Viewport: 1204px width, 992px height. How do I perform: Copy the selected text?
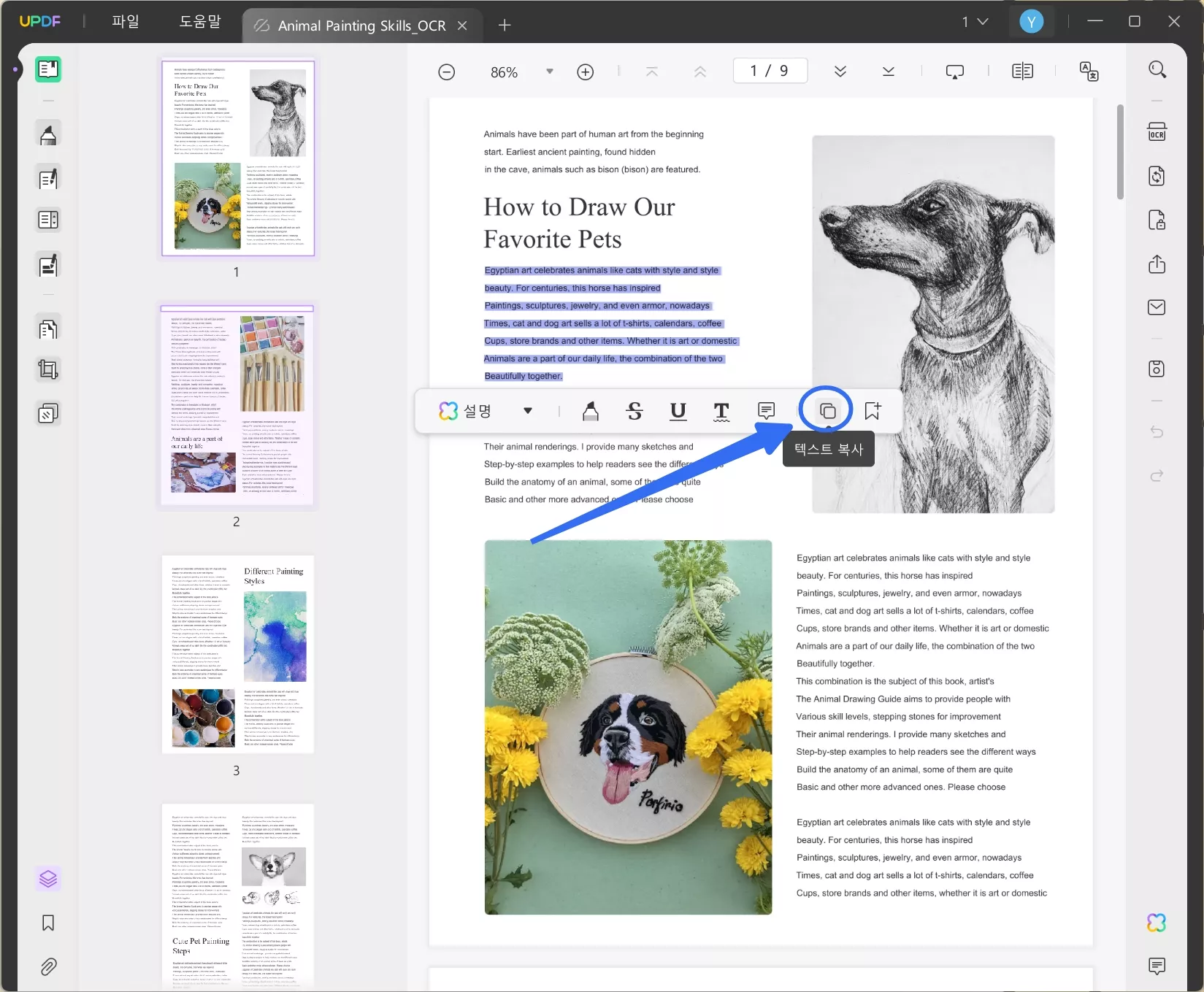(x=827, y=411)
